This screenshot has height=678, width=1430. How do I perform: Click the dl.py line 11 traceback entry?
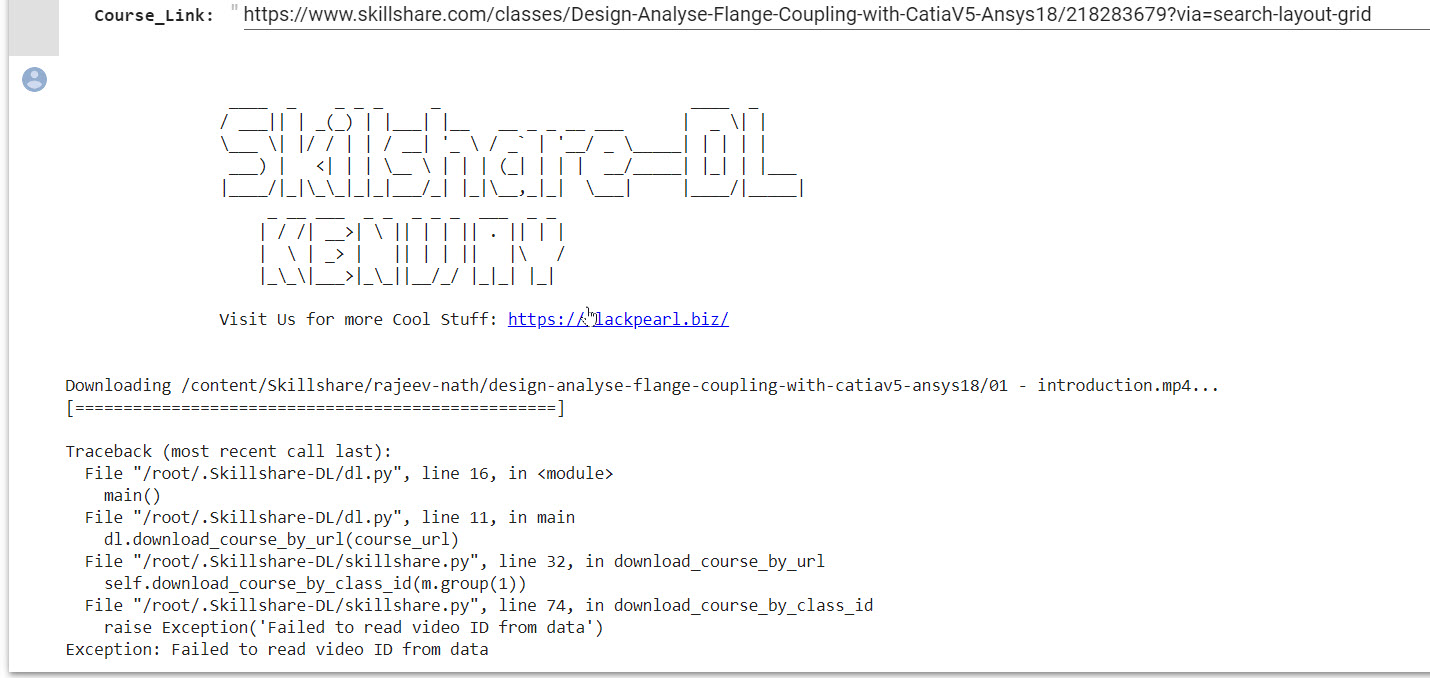tap(330, 518)
